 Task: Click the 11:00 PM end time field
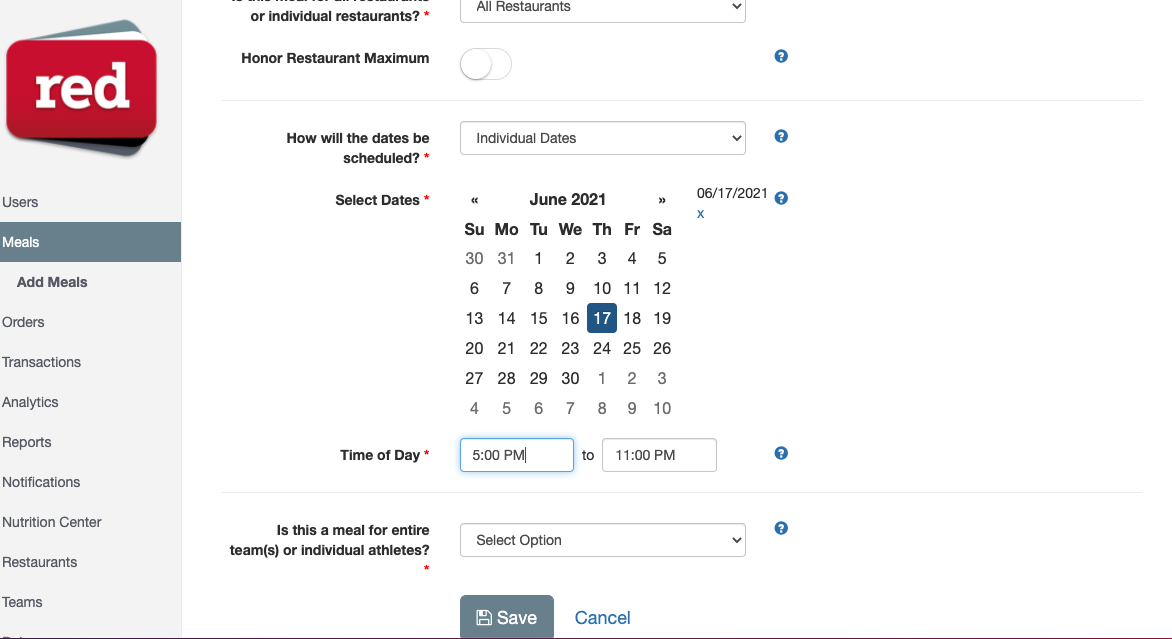coord(659,455)
